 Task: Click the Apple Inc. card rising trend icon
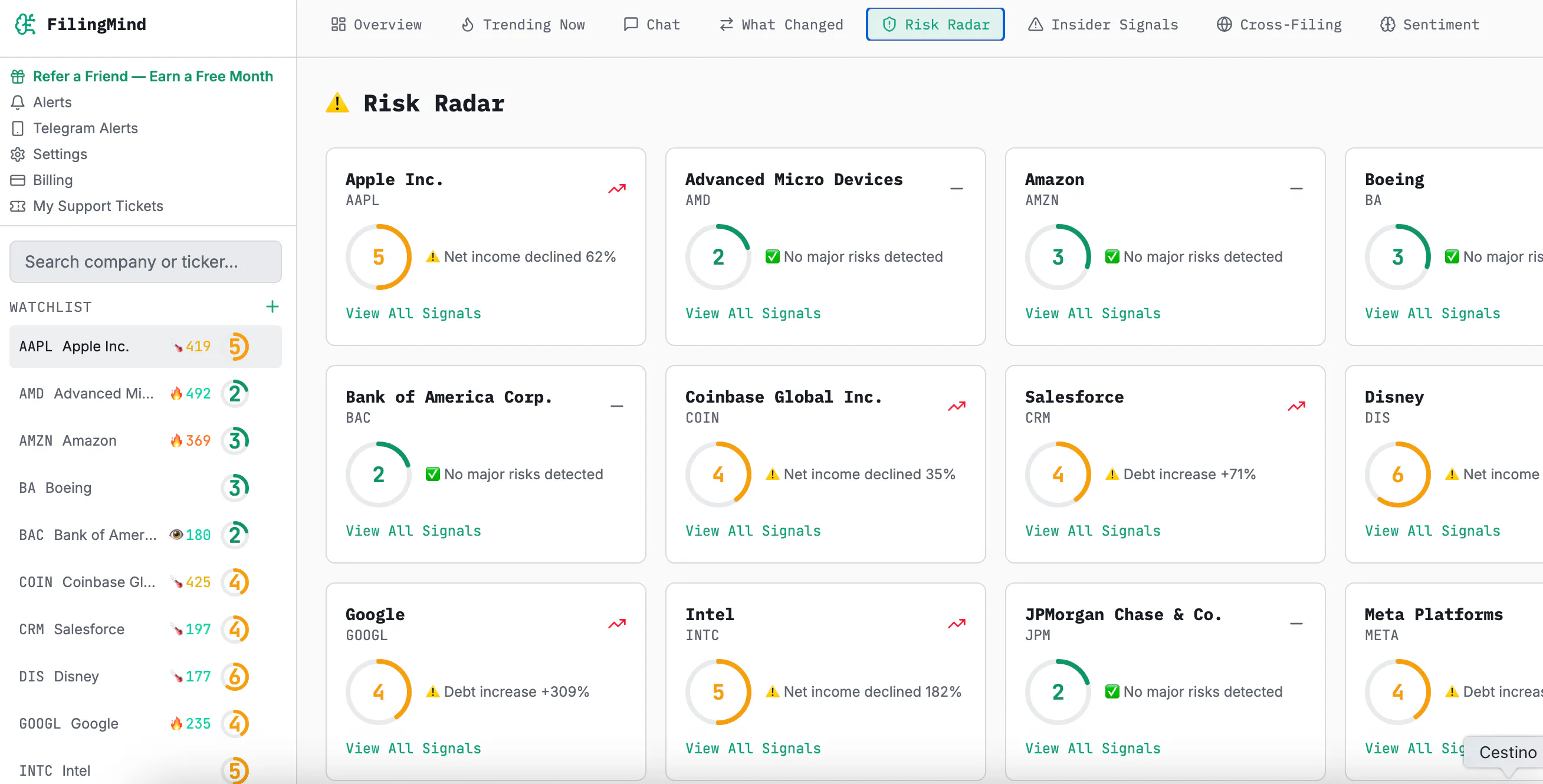click(617, 189)
